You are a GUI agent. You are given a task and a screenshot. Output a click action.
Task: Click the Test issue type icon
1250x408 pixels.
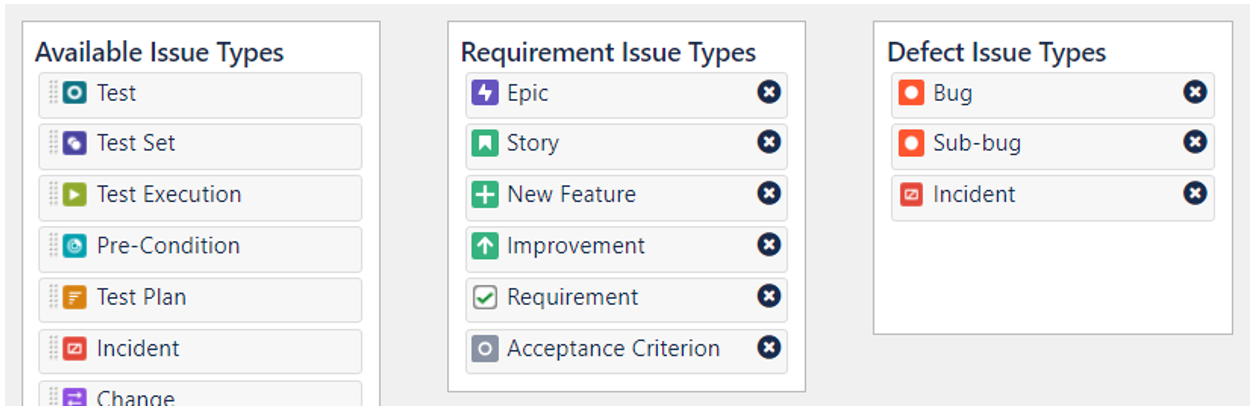74,93
